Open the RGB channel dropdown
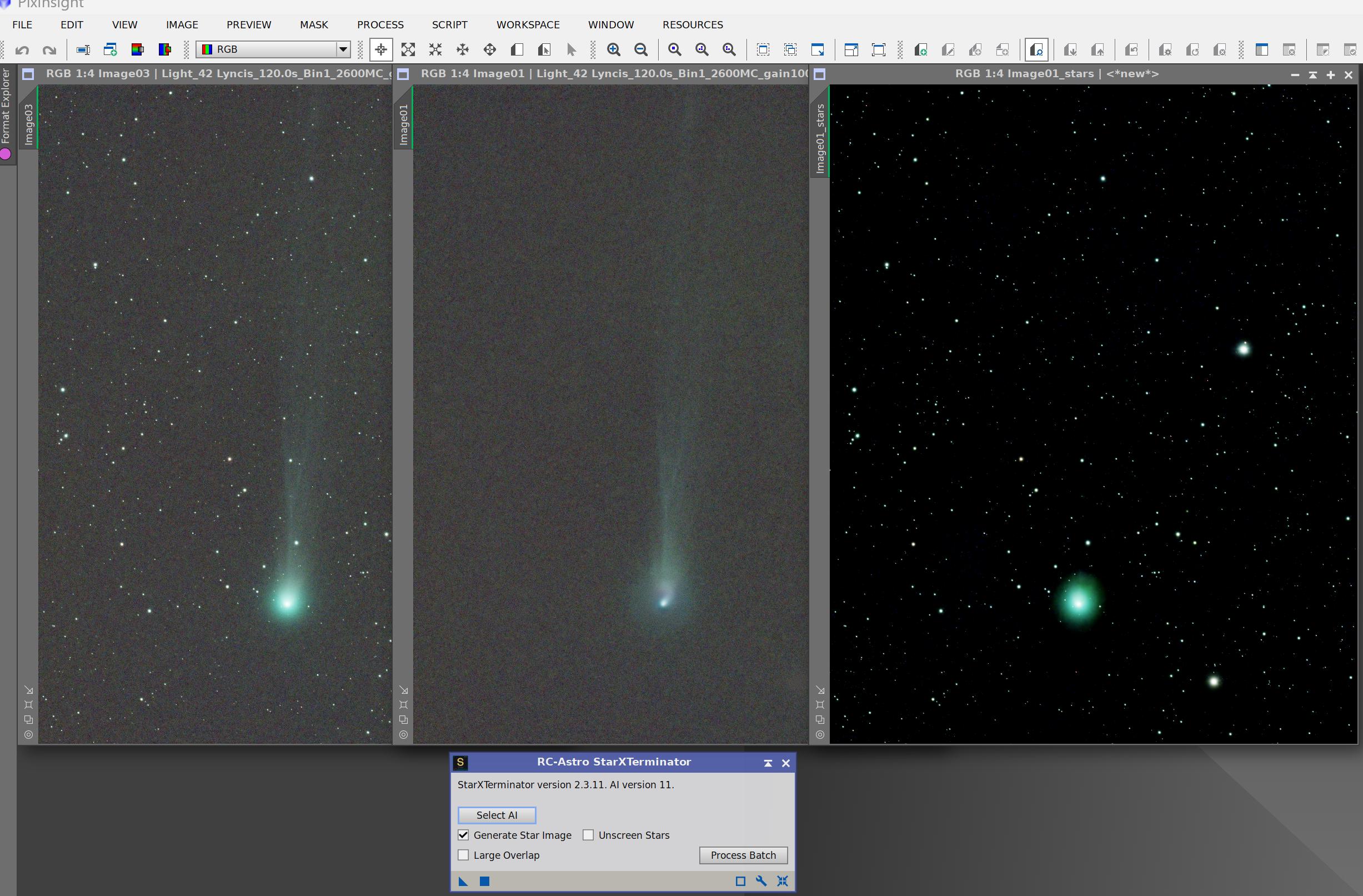The width and height of the screenshot is (1363, 896). pyautogui.click(x=343, y=49)
